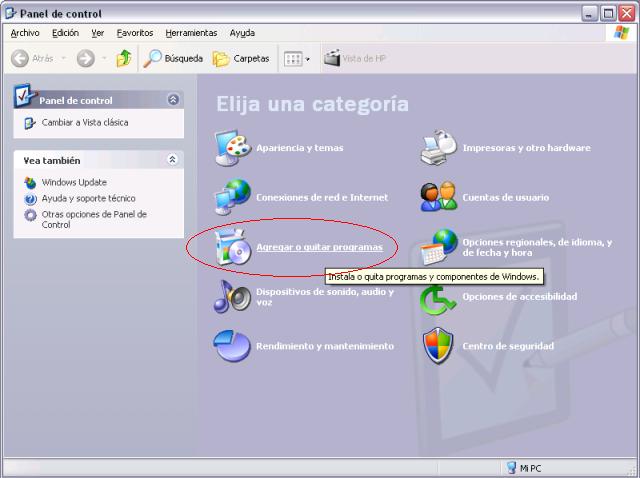Open the Archivo menu
The image size is (640, 478).
click(x=25, y=33)
